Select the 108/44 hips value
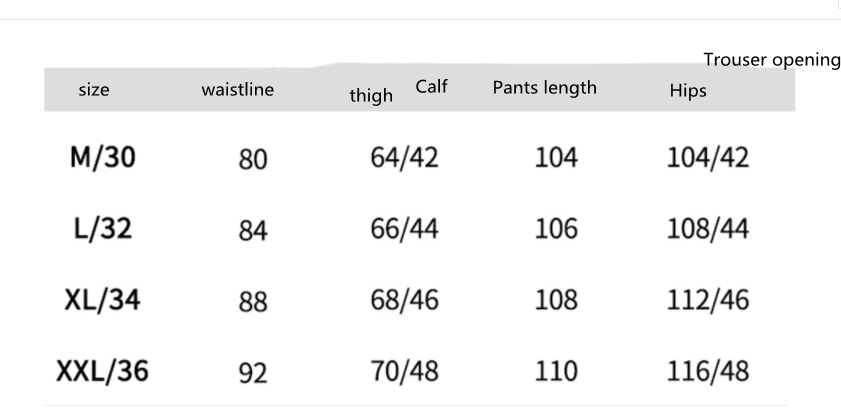The height and width of the screenshot is (418, 841). [x=708, y=229]
